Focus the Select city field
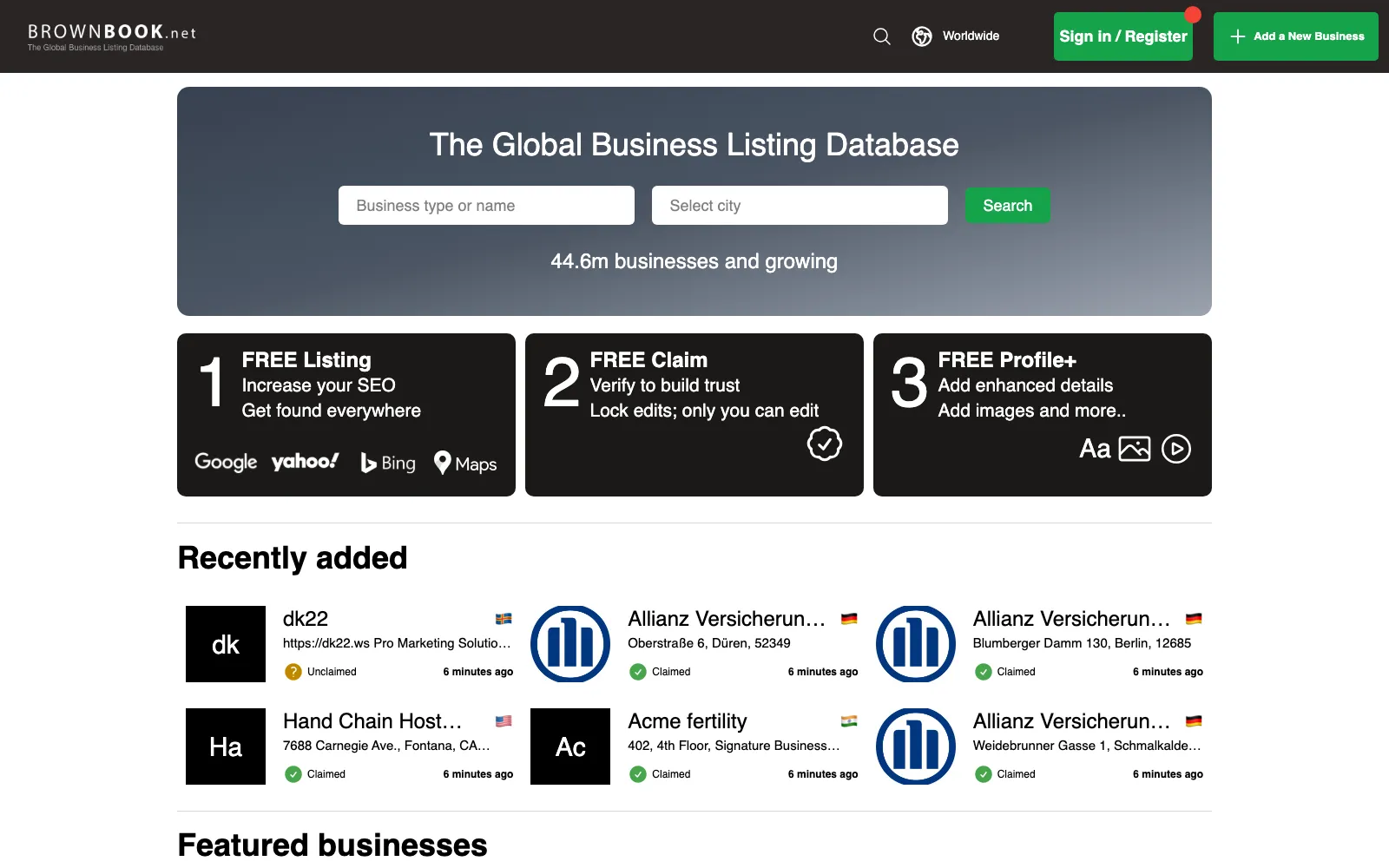Image resolution: width=1389 pixels, height=868 pixels. pos(800,206)
